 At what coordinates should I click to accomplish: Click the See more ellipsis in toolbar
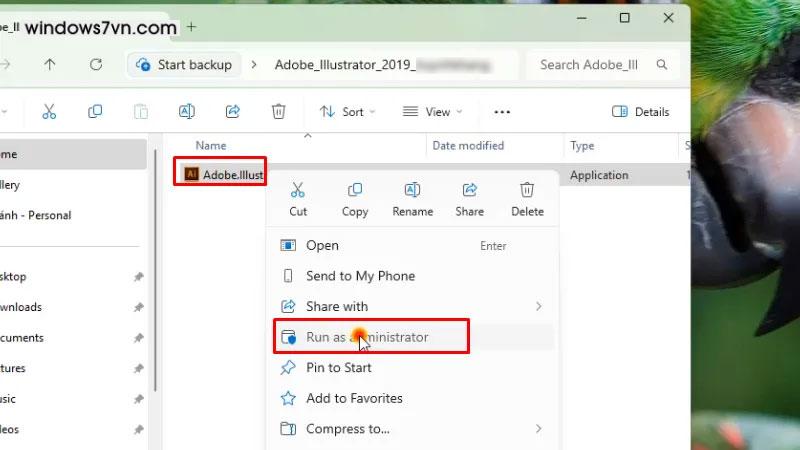tap(502, 112)
